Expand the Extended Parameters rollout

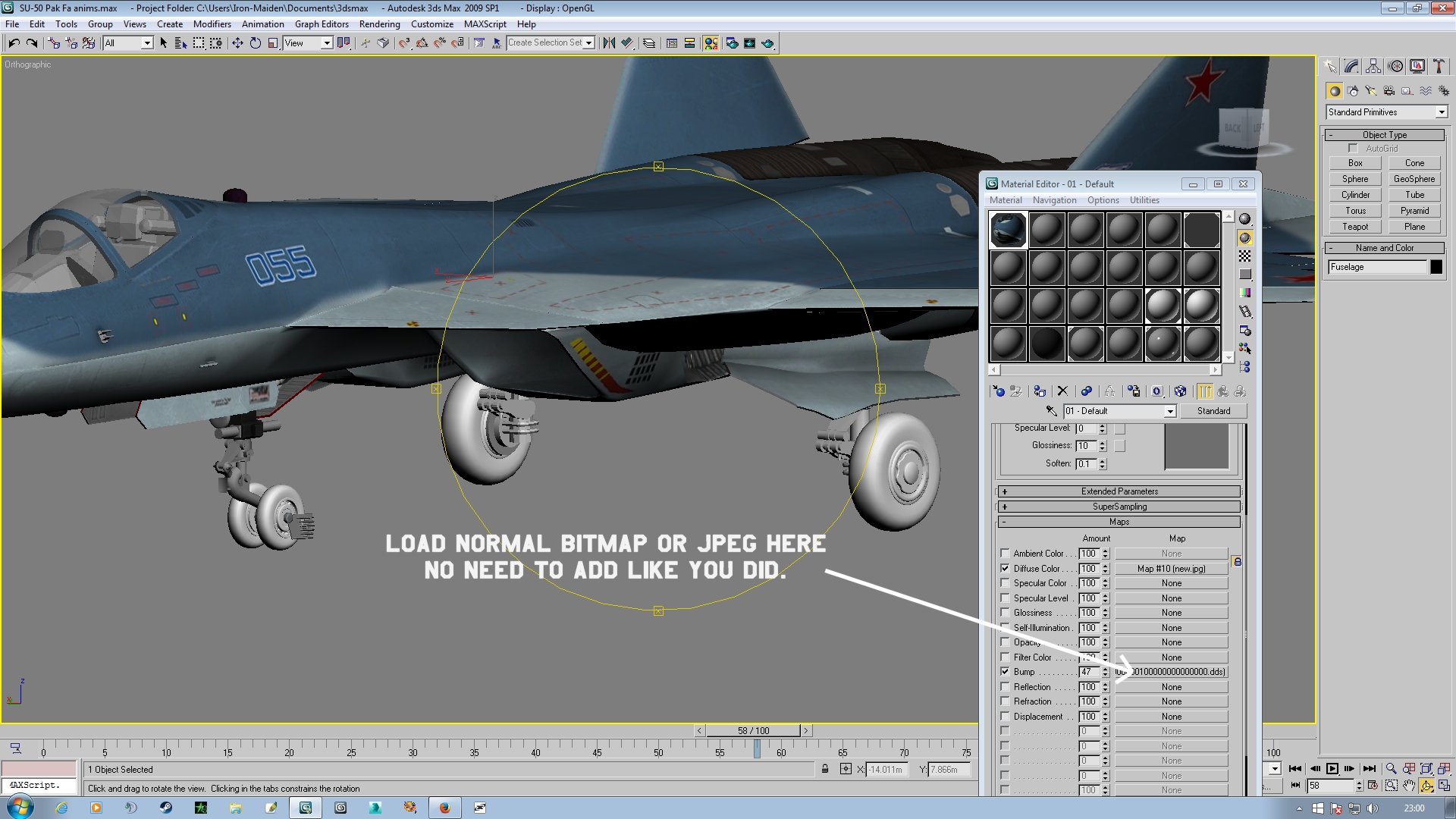pyautogui.click(x=1119, y=491)
